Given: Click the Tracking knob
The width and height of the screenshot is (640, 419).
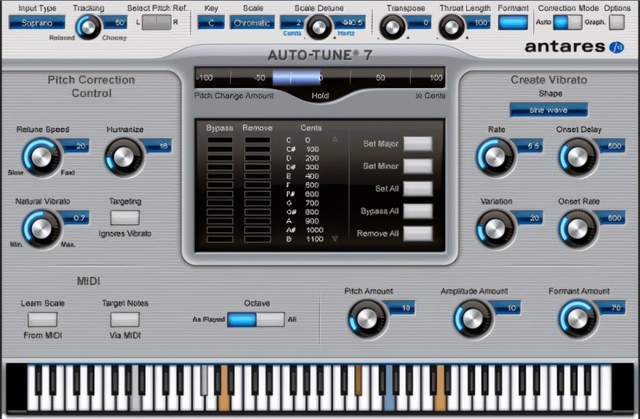Looking at the screenshot, I should click(88, 27).
